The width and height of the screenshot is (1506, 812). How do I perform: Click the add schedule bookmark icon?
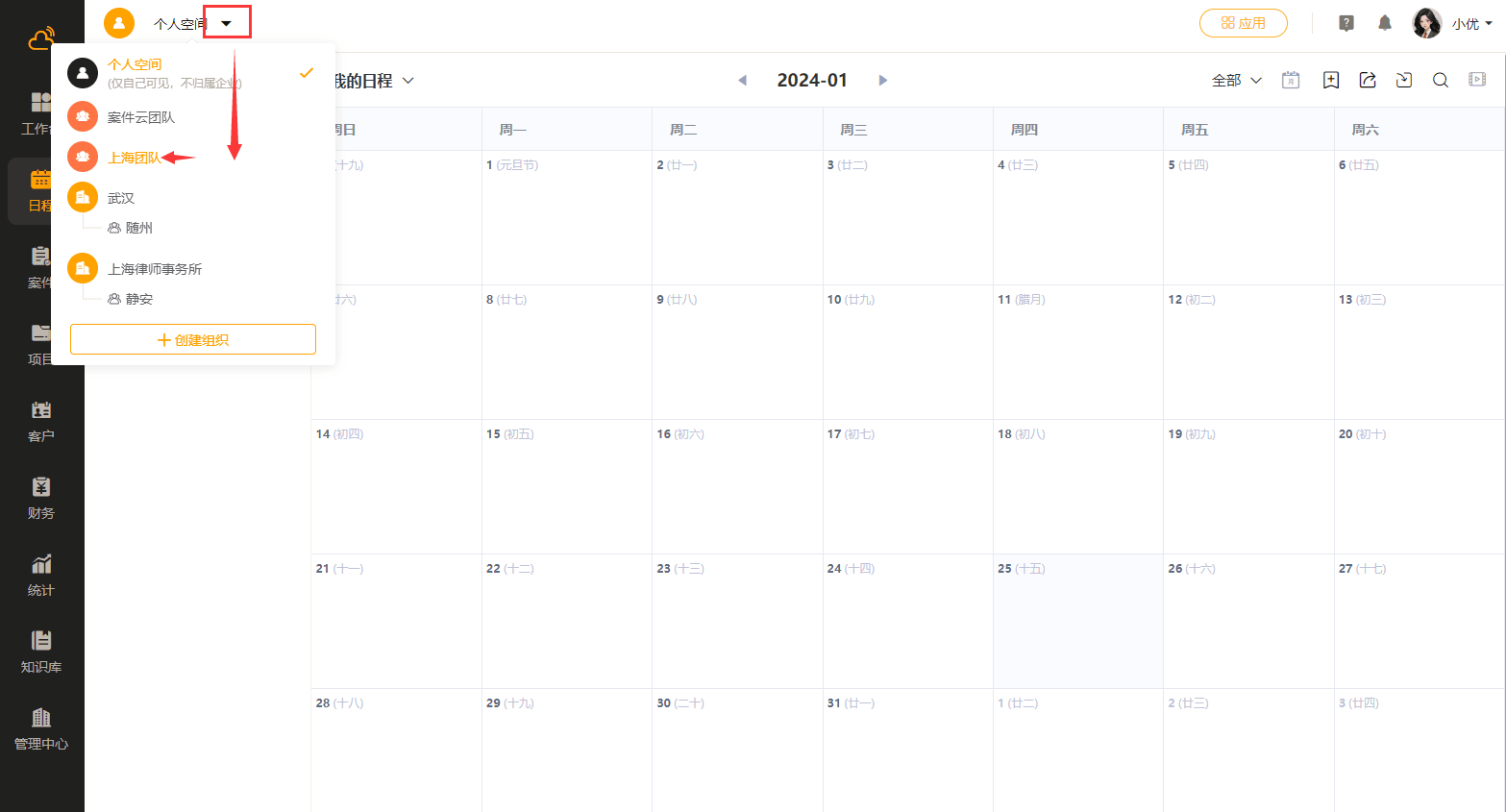click(x=1330, y=81)
